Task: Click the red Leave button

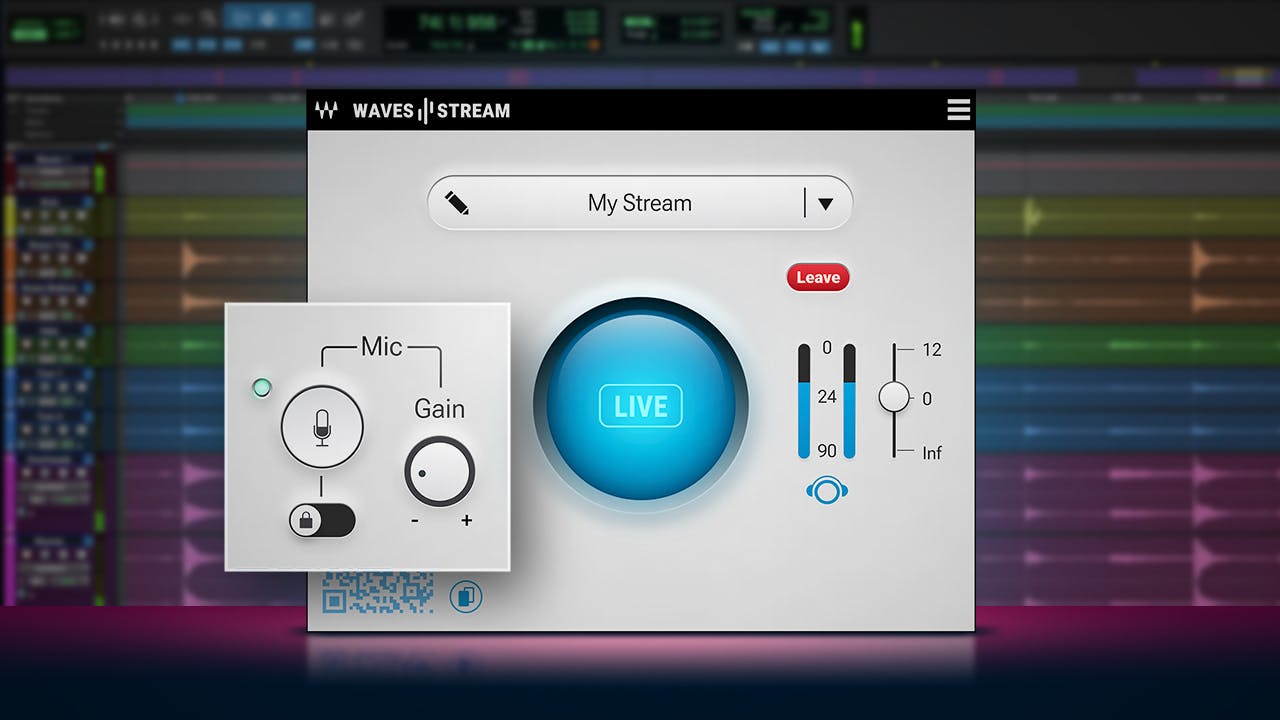Action: pyautogui.click(x=818, y=278)
